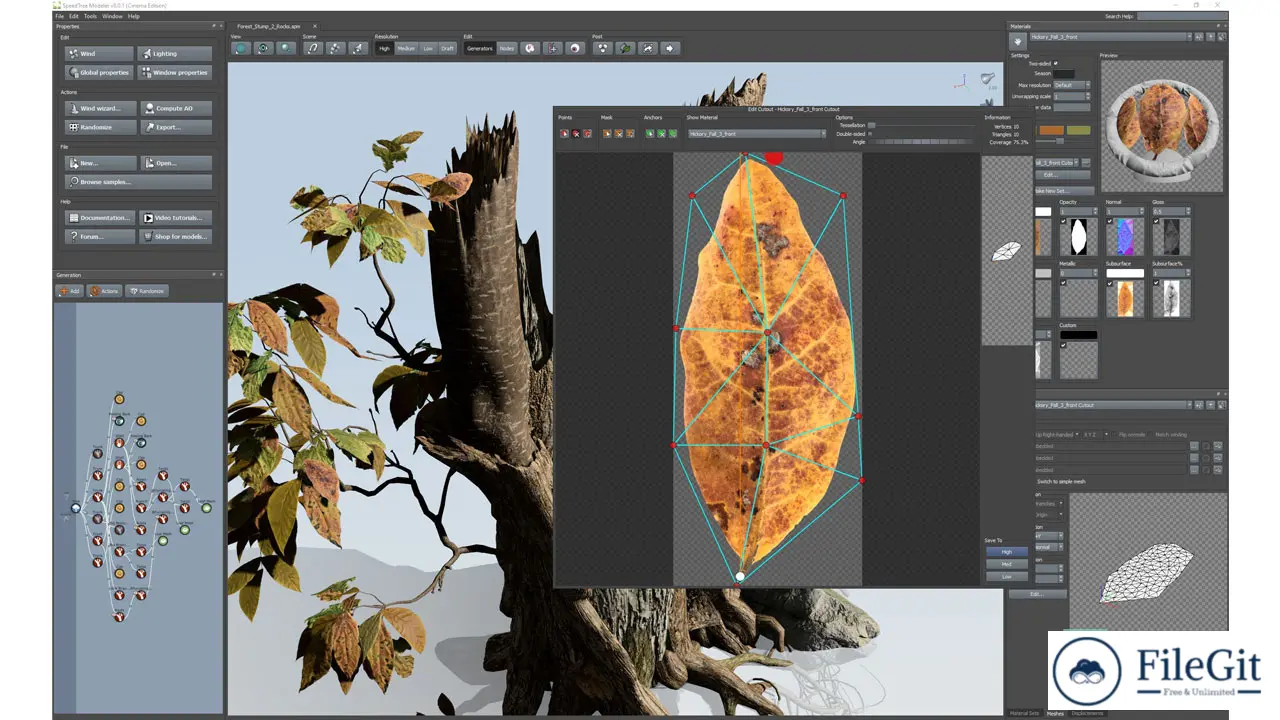Click the Custom black color swatch
Viewport: 1280px width, 720px height.
point(1078,335)
